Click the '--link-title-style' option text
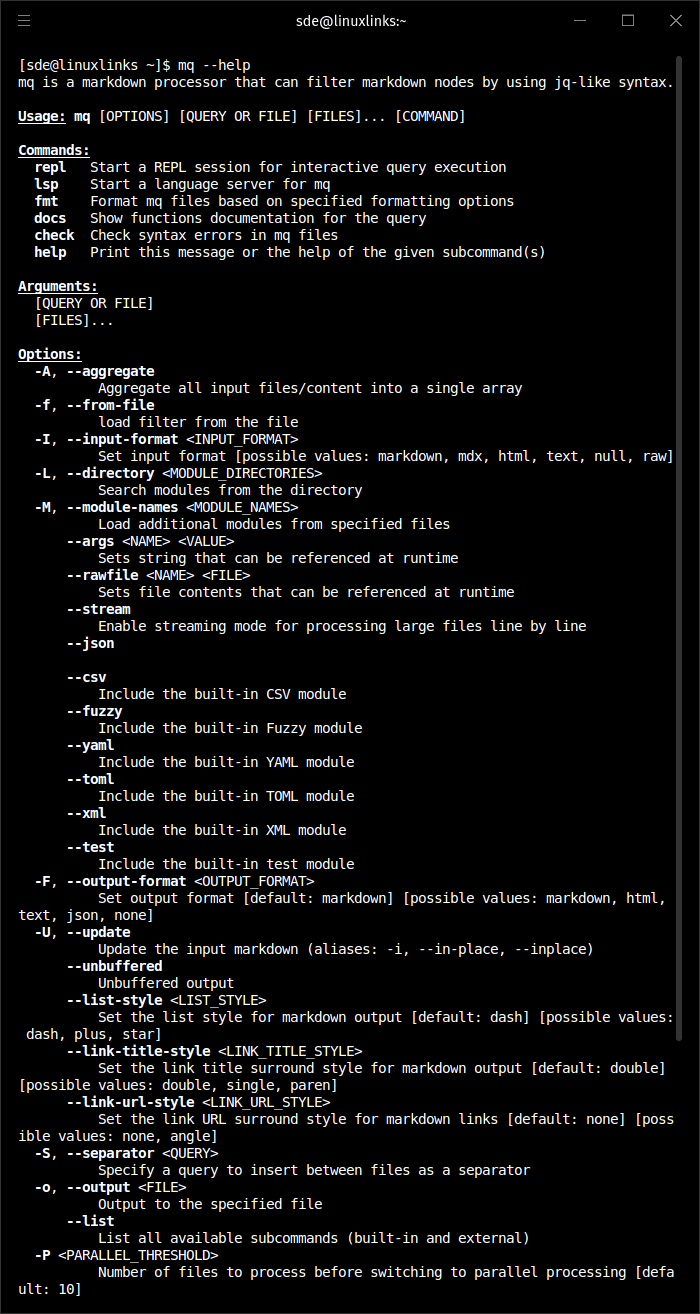 coord(138,1051)
